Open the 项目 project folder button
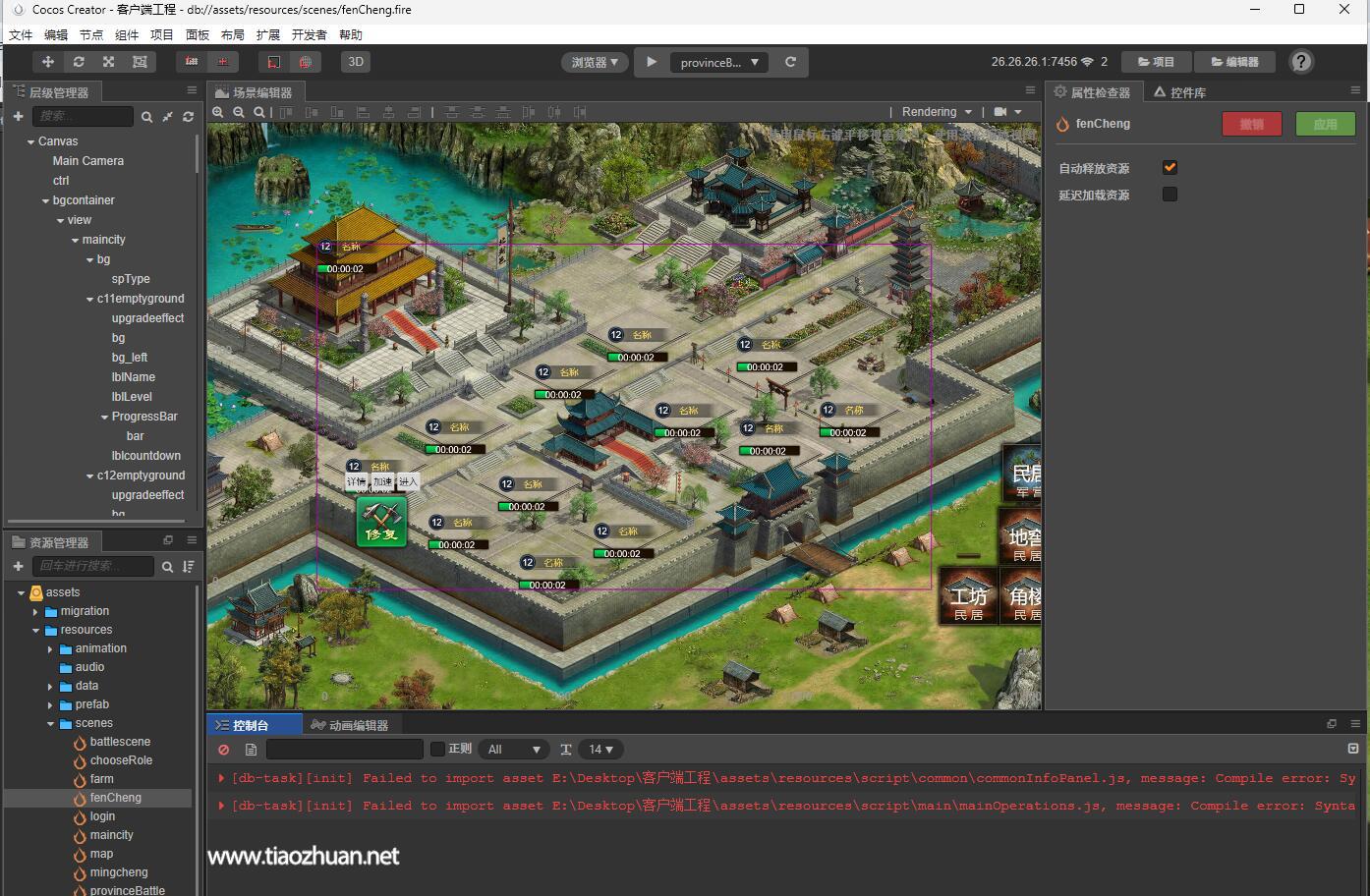 [1156, 62]
